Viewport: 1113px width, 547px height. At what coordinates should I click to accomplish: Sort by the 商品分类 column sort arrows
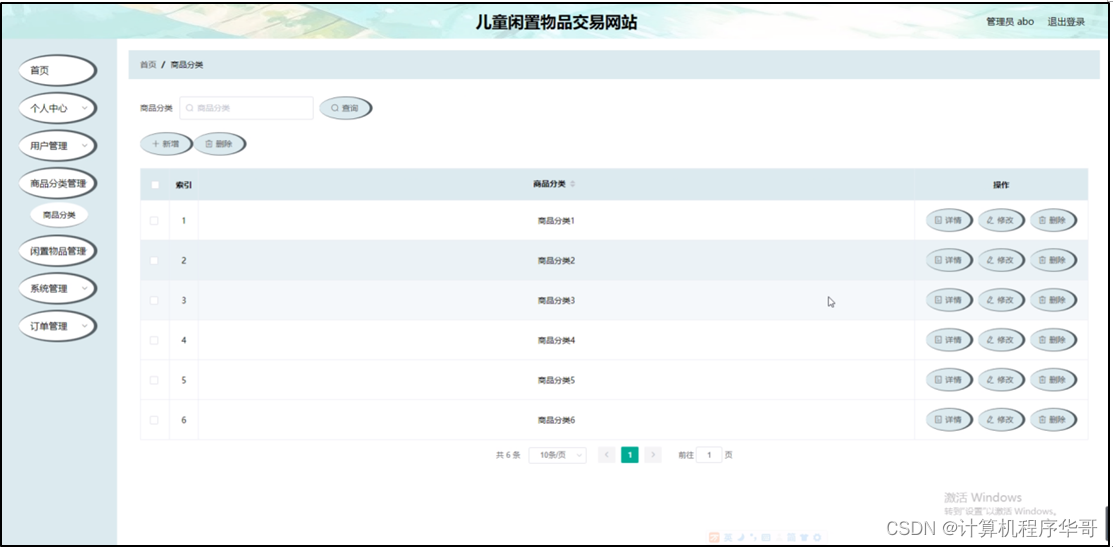[573, 184]
